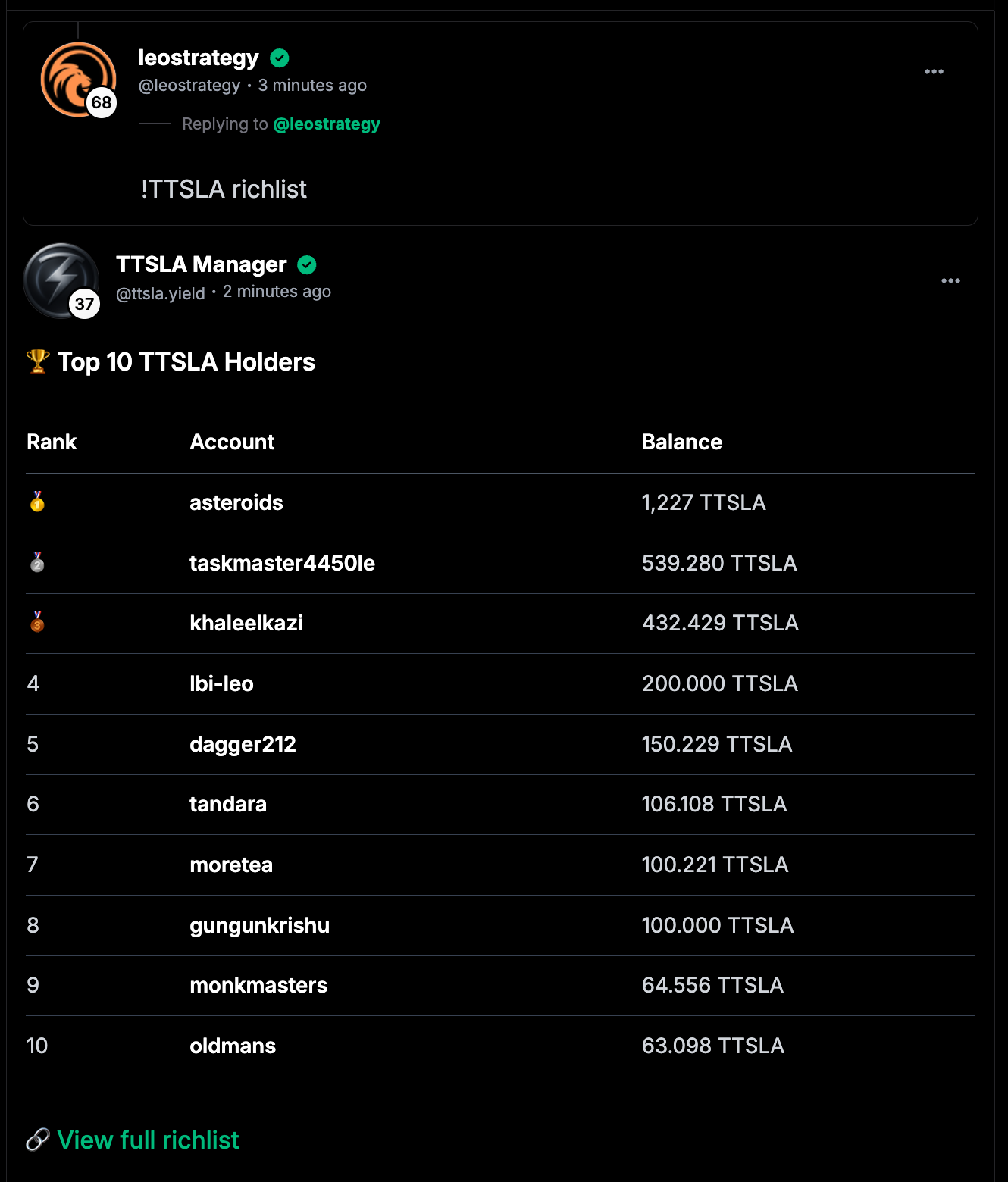
Task: Click TTSLA Manager's verified checkmark badge
Action: point(307,264)
